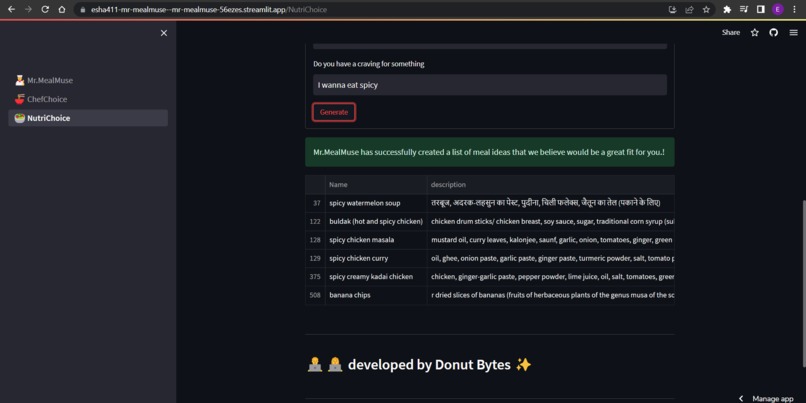Open the ChefChoice page
Screen dimensions: 806x403
pyautogui.click(x=88, y=99)
